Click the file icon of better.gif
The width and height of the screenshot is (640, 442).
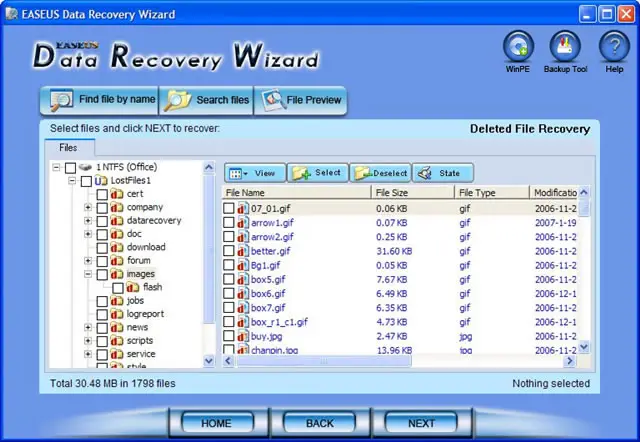(243, 251)
